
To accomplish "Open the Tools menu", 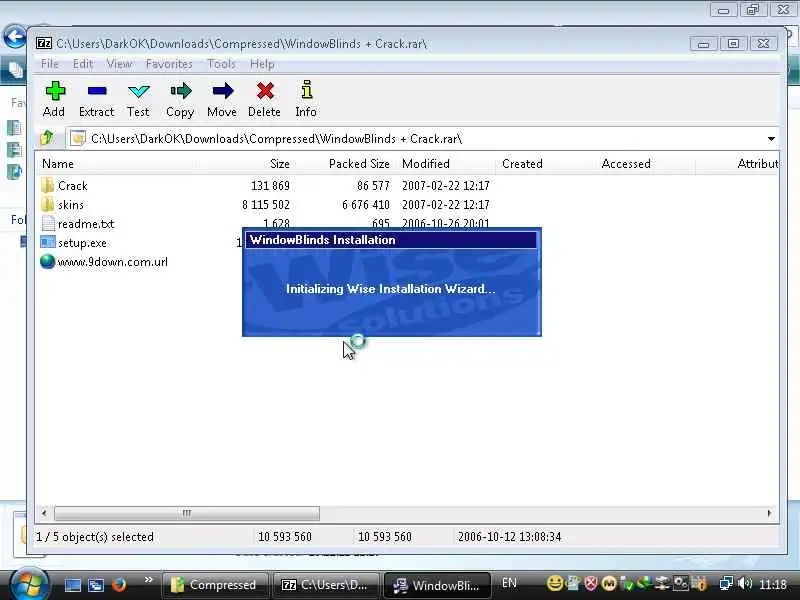I will [221, 64].
